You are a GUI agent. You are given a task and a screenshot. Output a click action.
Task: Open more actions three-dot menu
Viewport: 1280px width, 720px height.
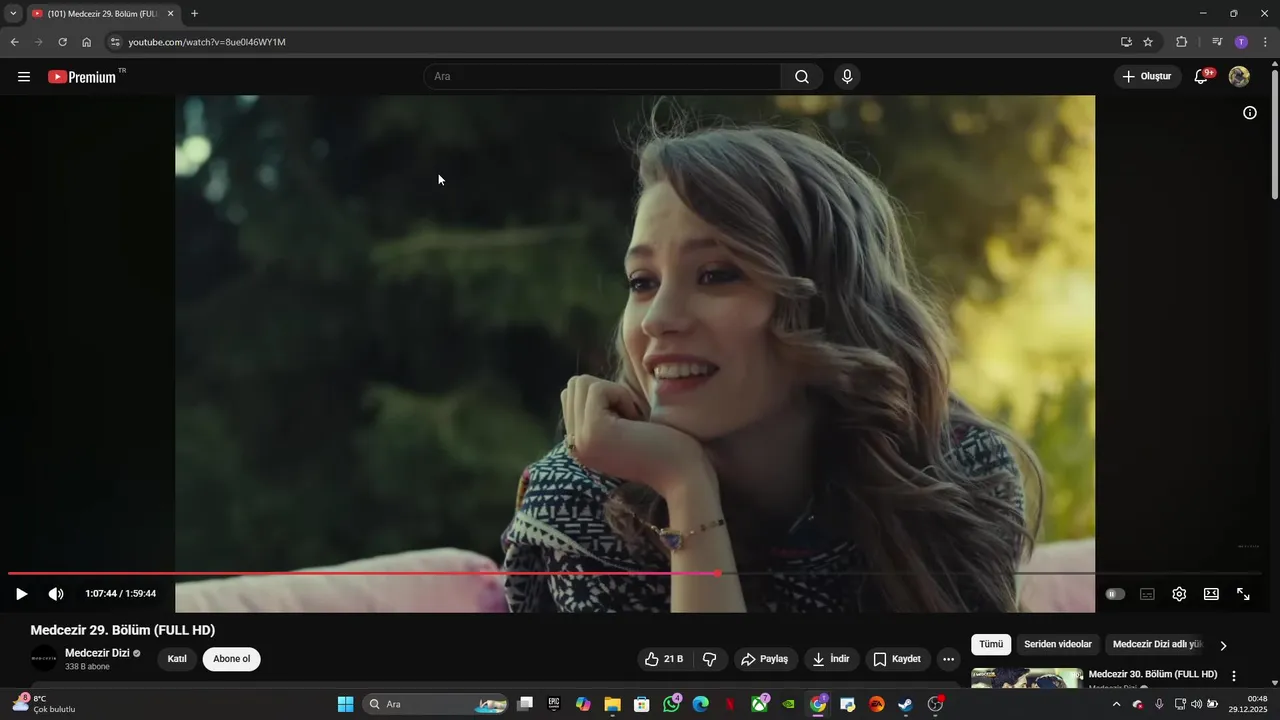tap(949, 659)
